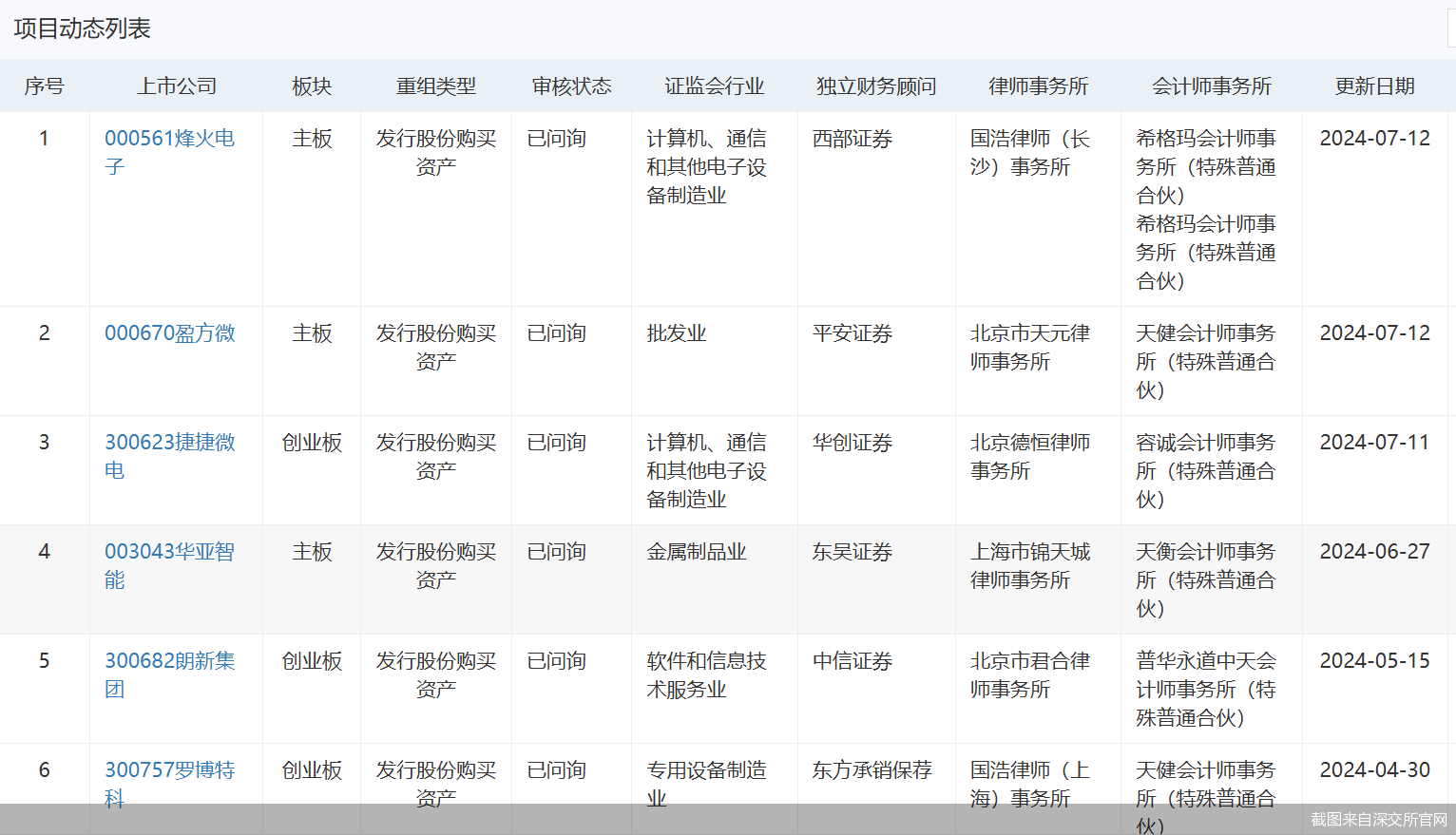
Task: Click the 上市公司 column header
Action: pyautogui.click(x=177, y=86)
